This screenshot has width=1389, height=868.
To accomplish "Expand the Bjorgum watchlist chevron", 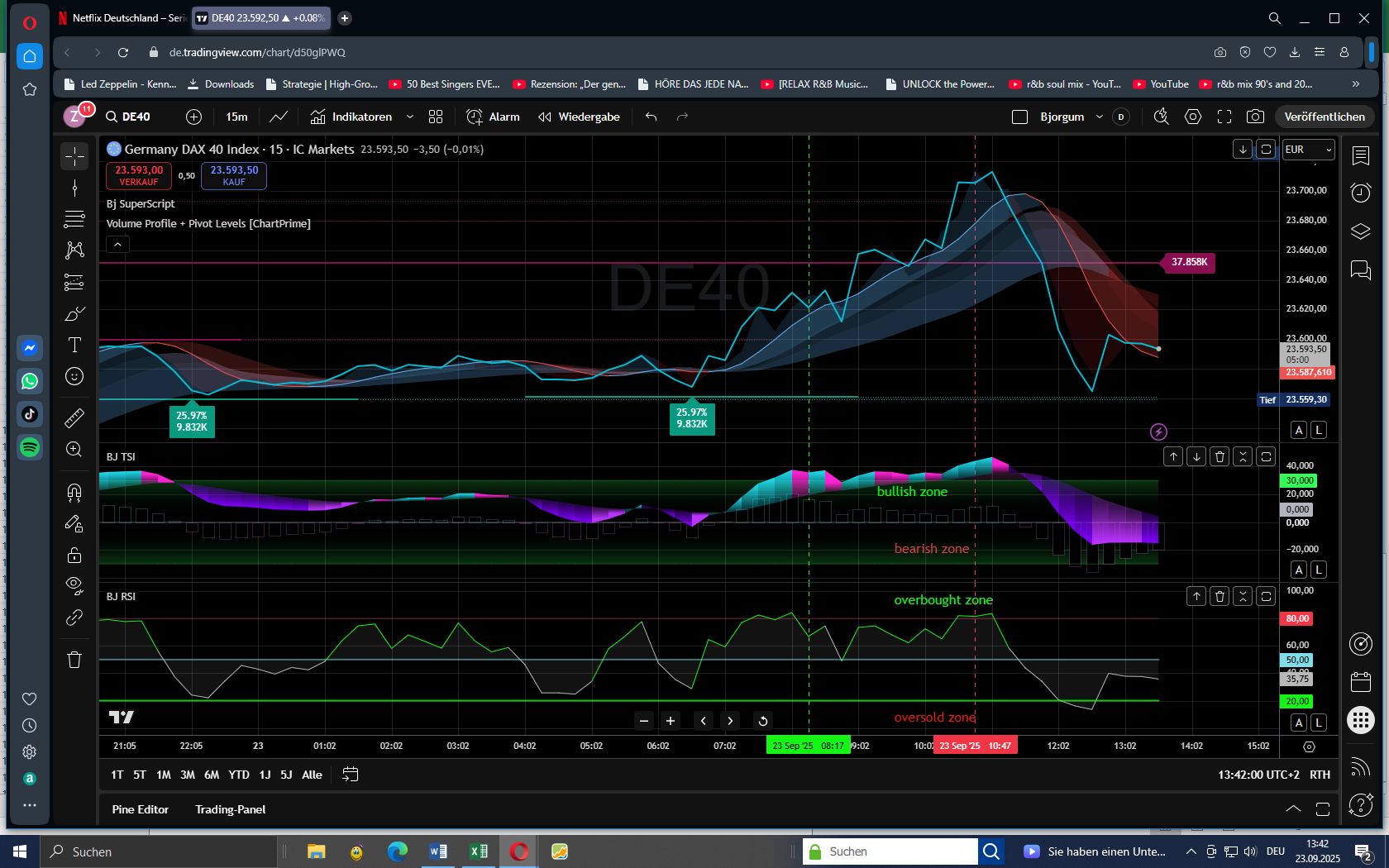I will (x=1100, y=117).
